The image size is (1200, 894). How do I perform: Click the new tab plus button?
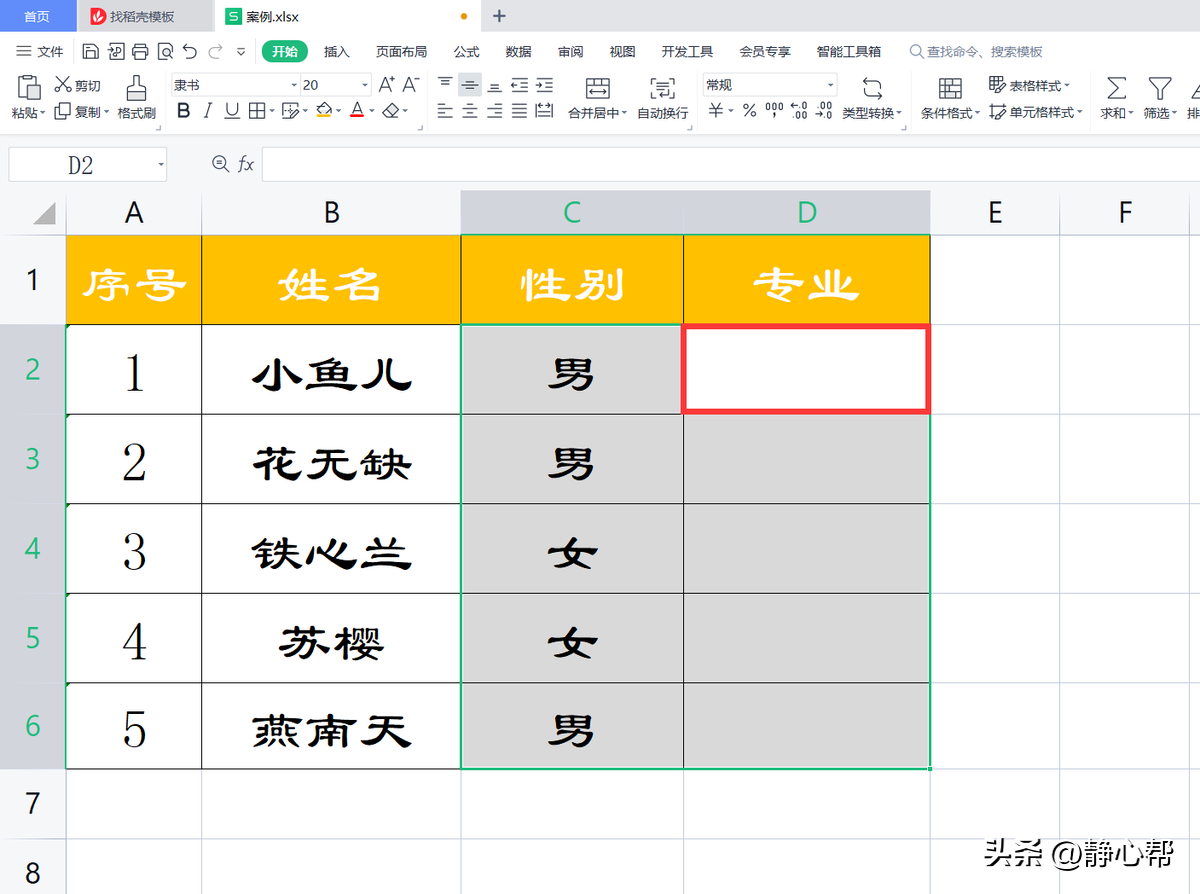pyautogui.click(x=500, y=16)
